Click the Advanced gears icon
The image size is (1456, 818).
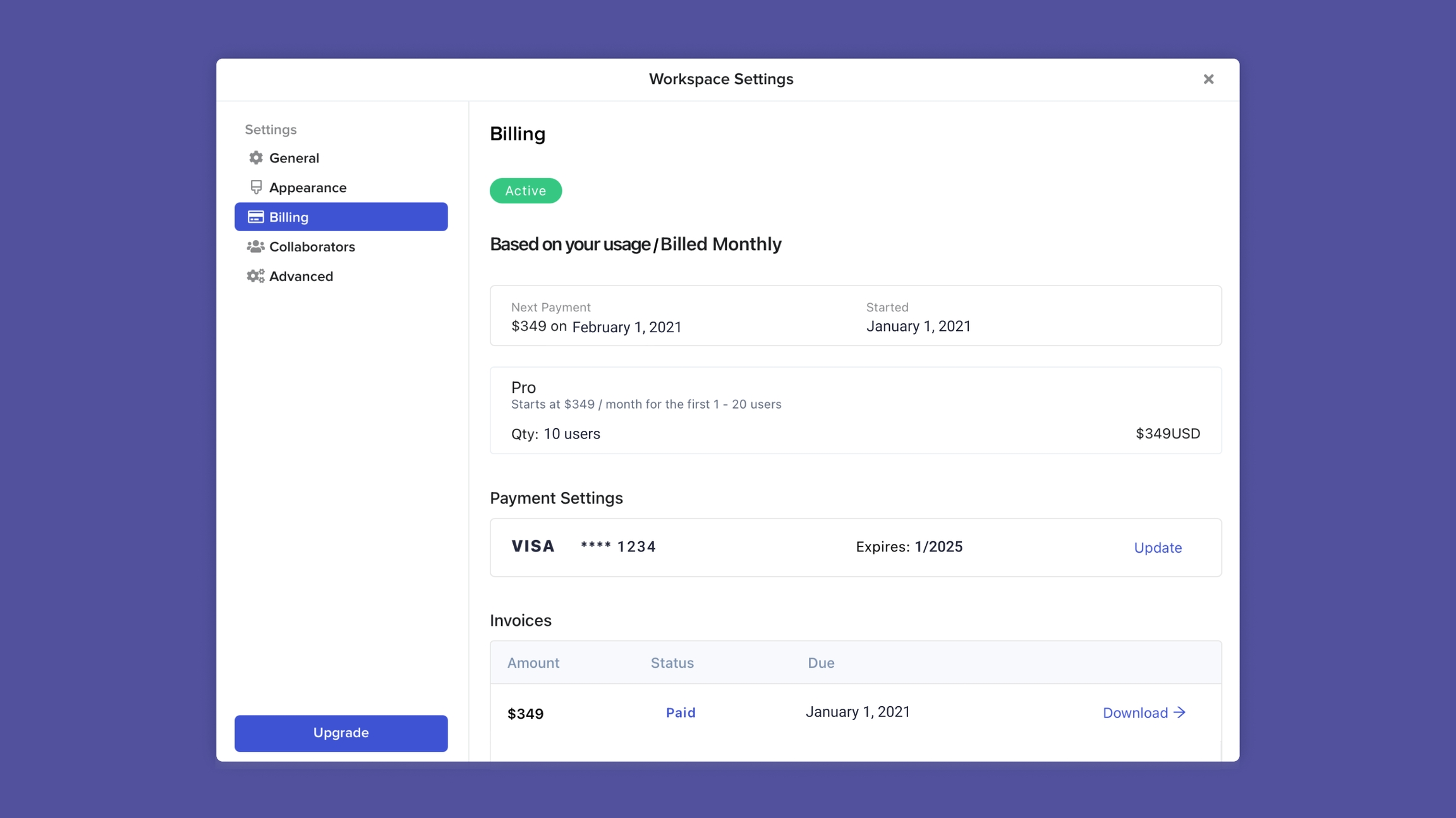pos(255,276)
